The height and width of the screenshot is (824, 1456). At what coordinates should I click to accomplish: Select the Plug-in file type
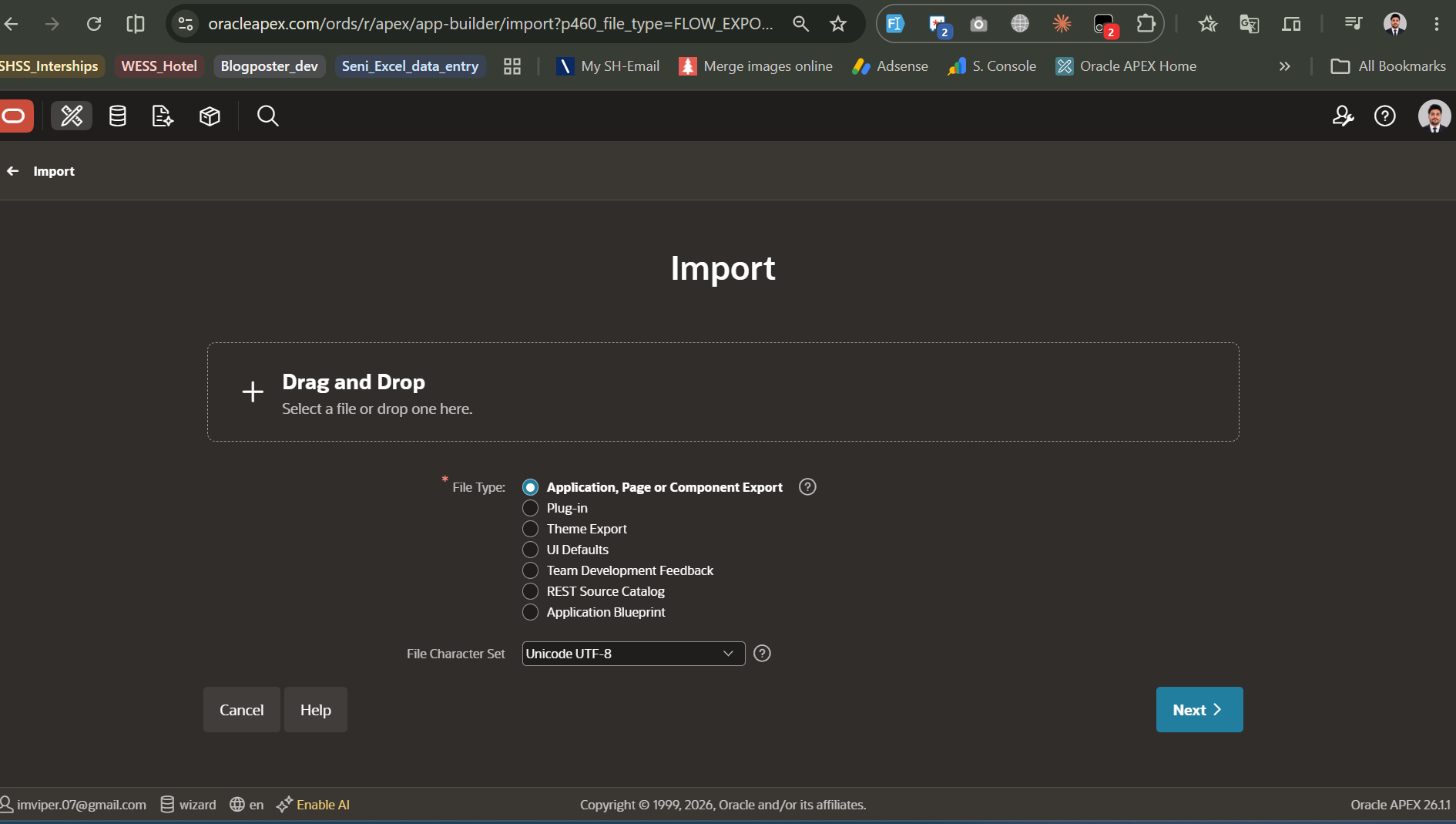[530, 508]
